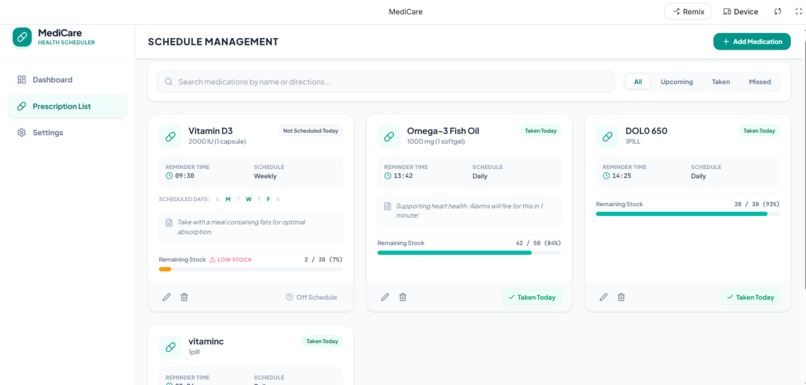
Task: Switch to the Upcoming filter
Action: (x=676, y=82)
